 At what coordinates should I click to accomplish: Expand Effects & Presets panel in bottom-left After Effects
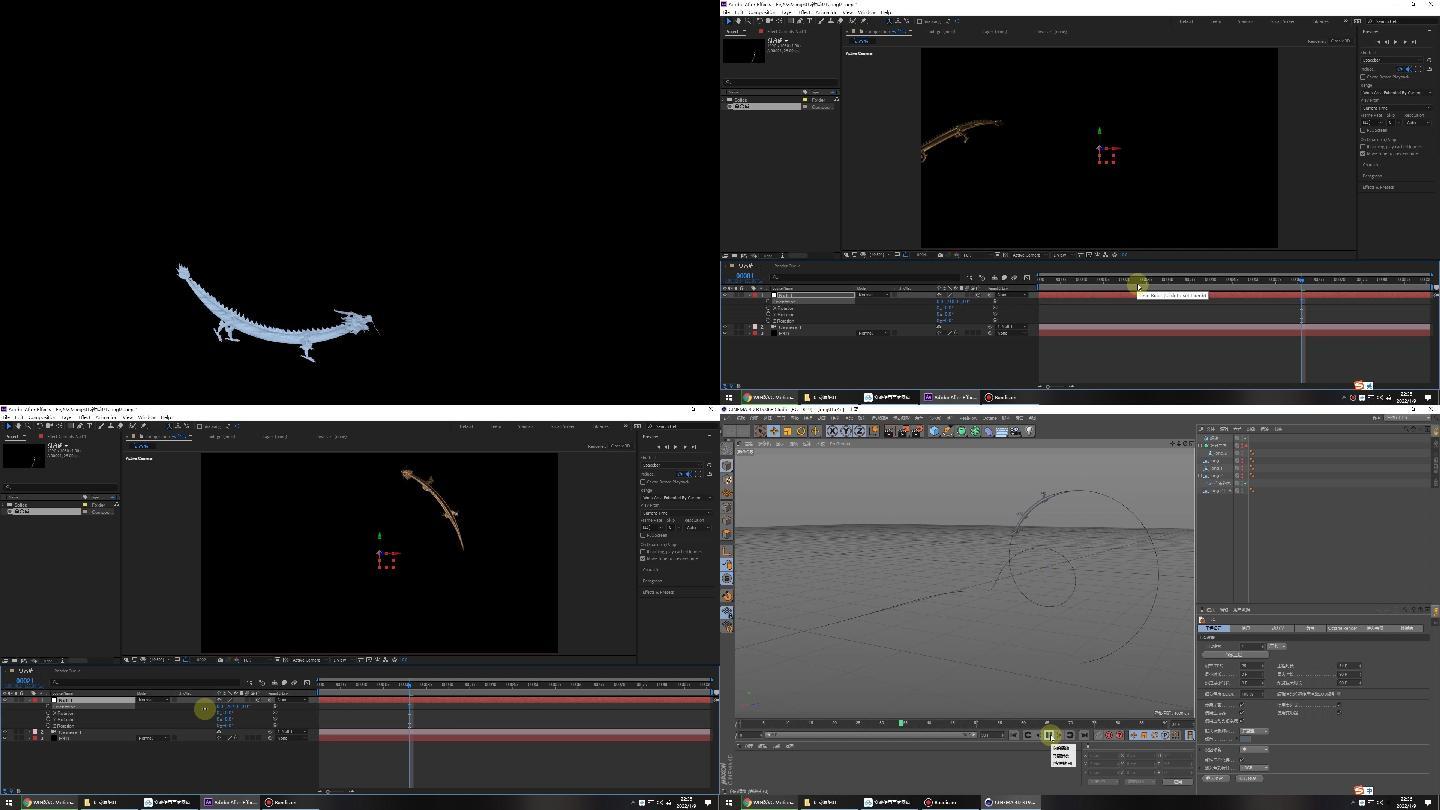tap(657, 592)
